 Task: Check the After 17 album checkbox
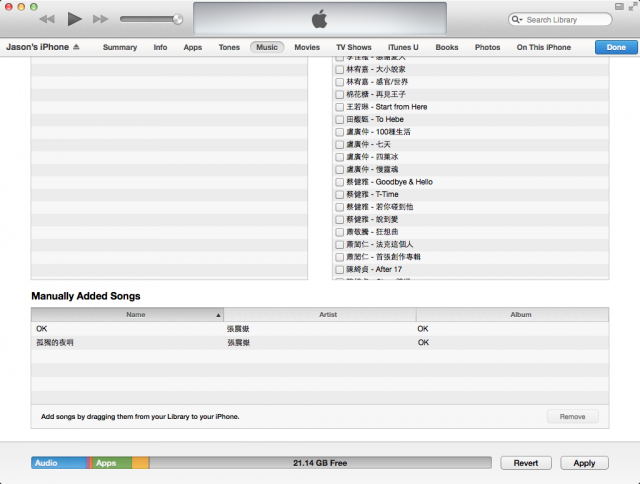(x=339, y=270)
